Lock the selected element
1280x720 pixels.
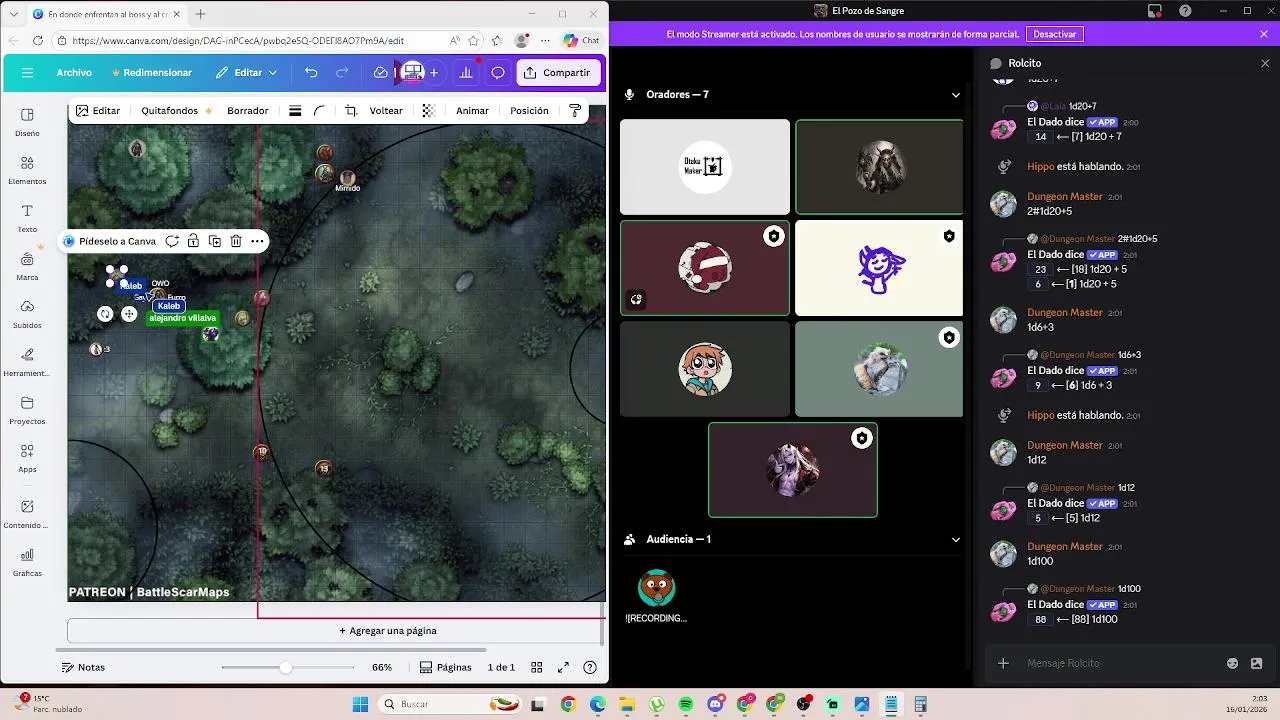coord(193,241)
